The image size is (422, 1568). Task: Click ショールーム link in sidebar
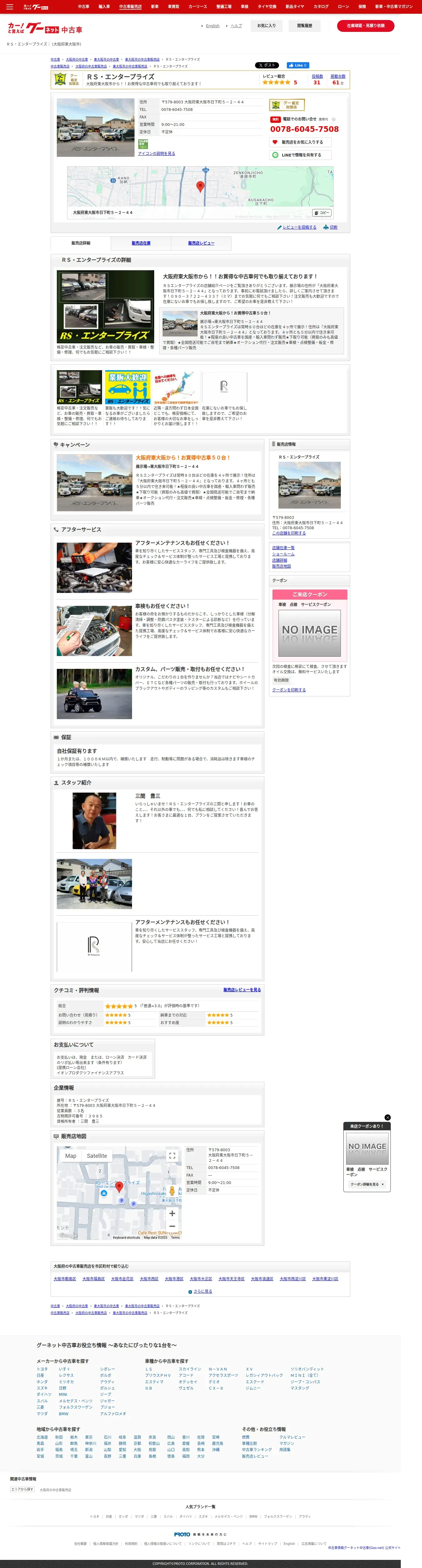[283, 554]
